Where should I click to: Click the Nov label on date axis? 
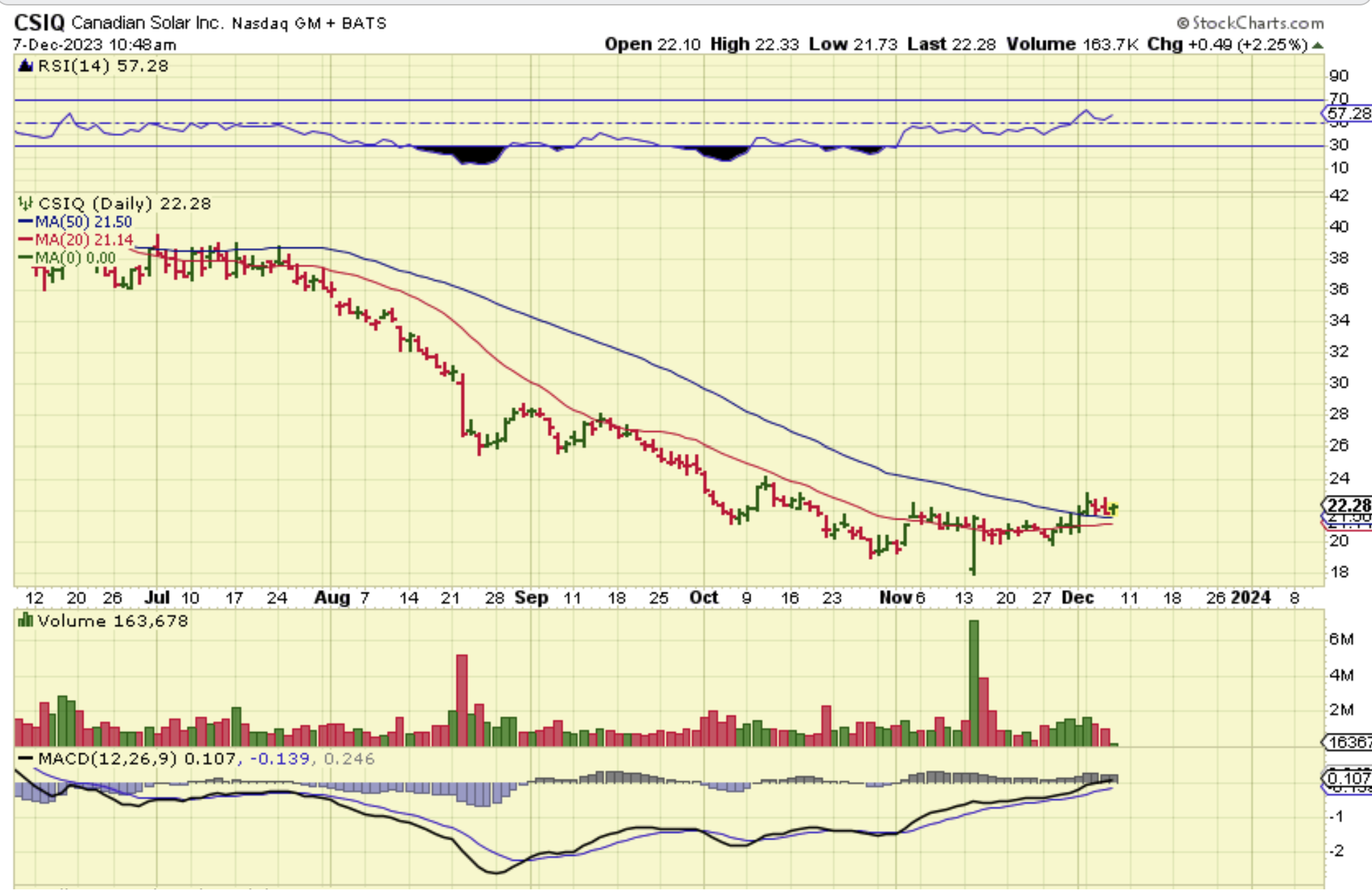pyautogui.click(x=895, y=597)
